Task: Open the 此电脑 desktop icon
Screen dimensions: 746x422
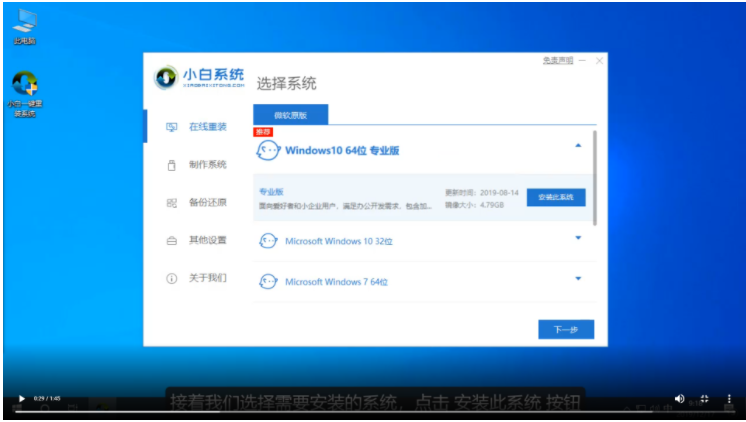Action: [x=25, y=27]
